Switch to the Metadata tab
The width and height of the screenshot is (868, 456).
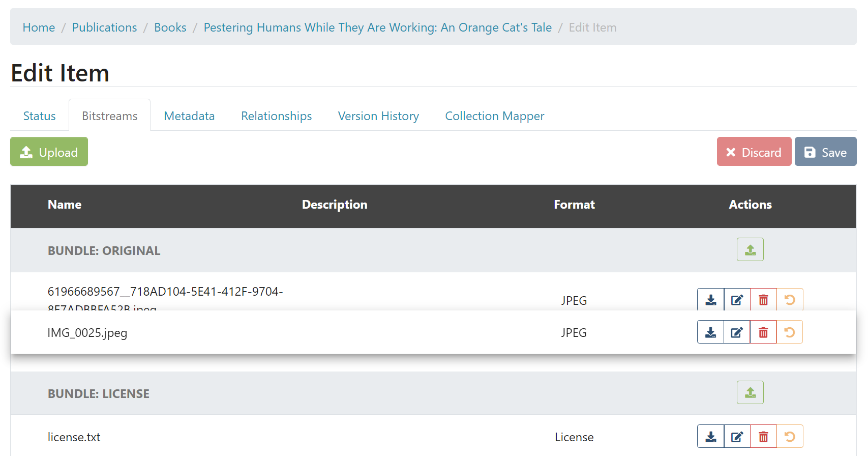pos(189,116)
